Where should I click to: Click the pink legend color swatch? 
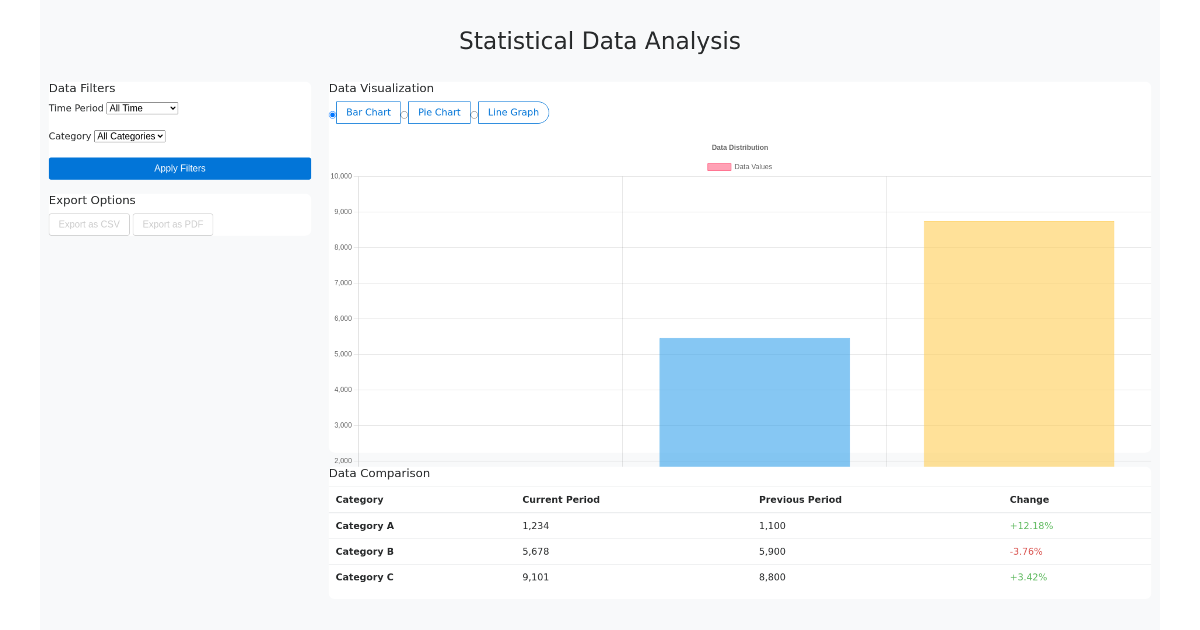[x=718, y=166]
